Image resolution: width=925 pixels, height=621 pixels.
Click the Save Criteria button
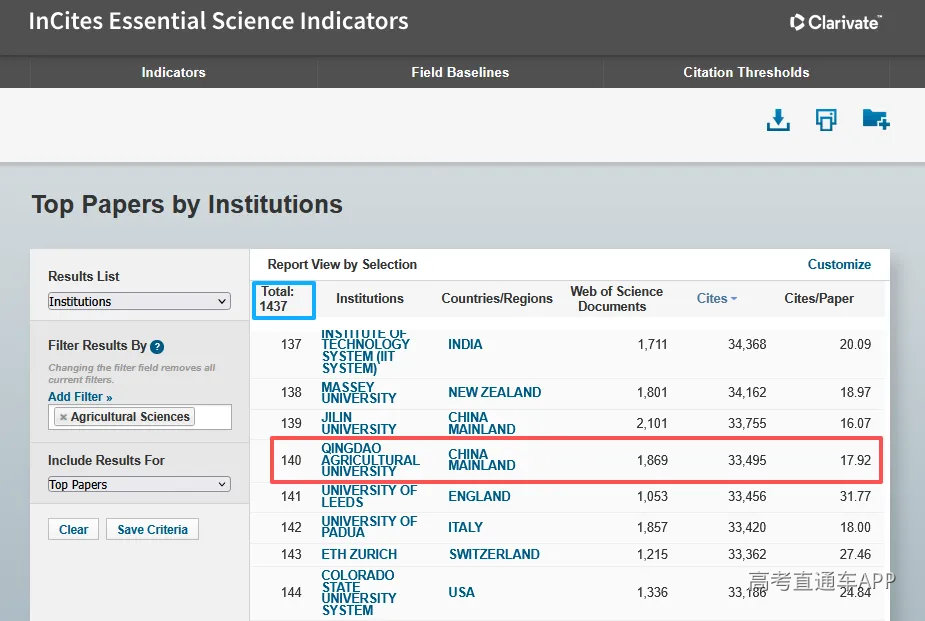click(152, 529)
